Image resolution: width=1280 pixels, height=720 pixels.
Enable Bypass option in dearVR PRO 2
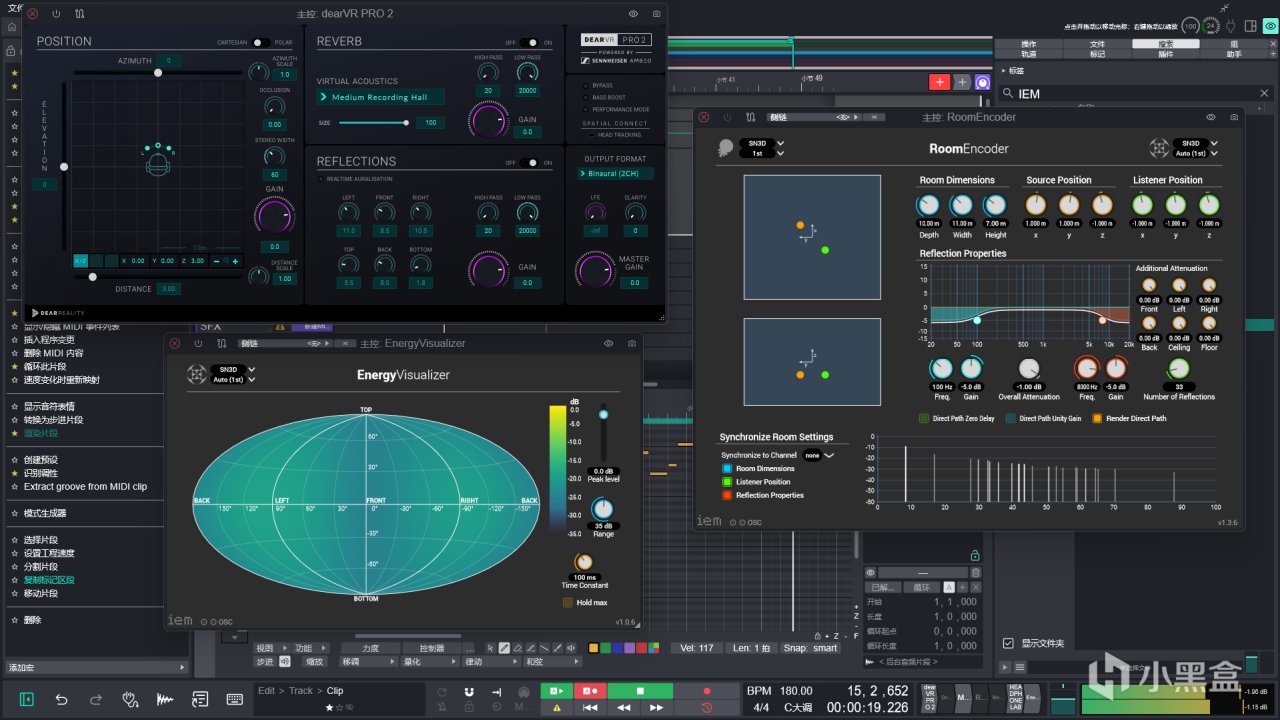click(x=586, y=85)
